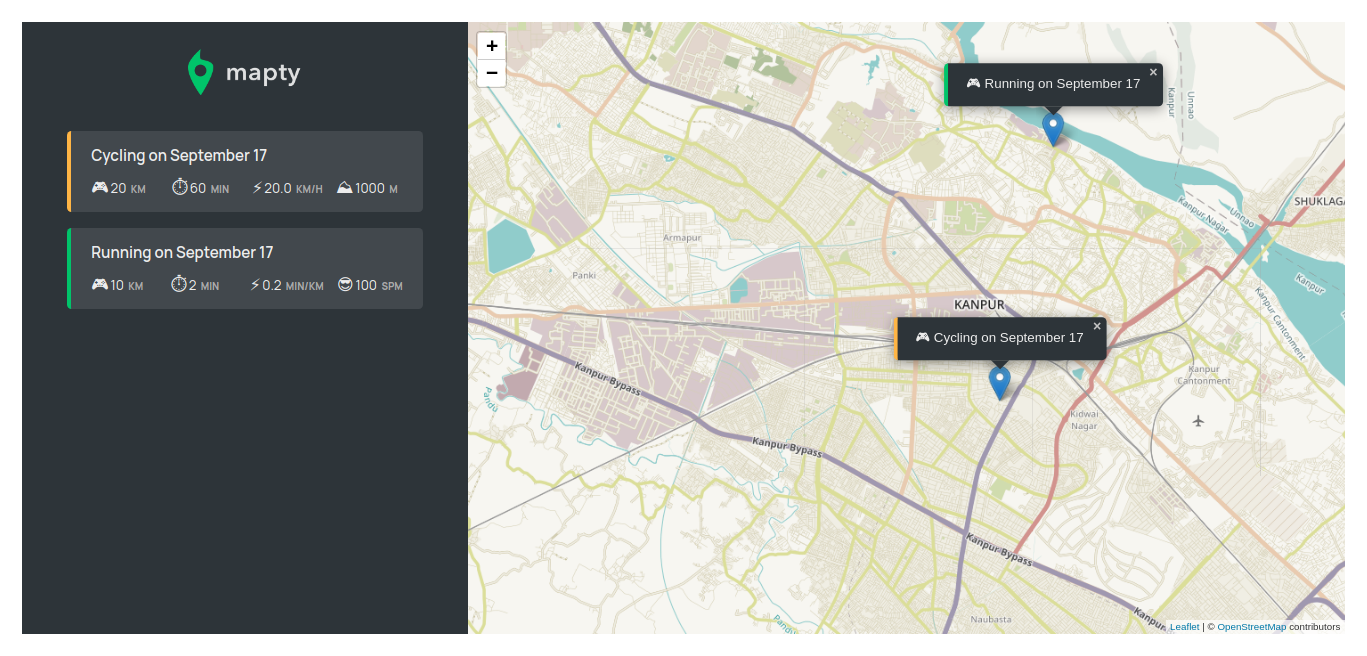Click the runner icon on the Running card
Viewport: 1367px width, 656px height.
click(x=98, y=285)
